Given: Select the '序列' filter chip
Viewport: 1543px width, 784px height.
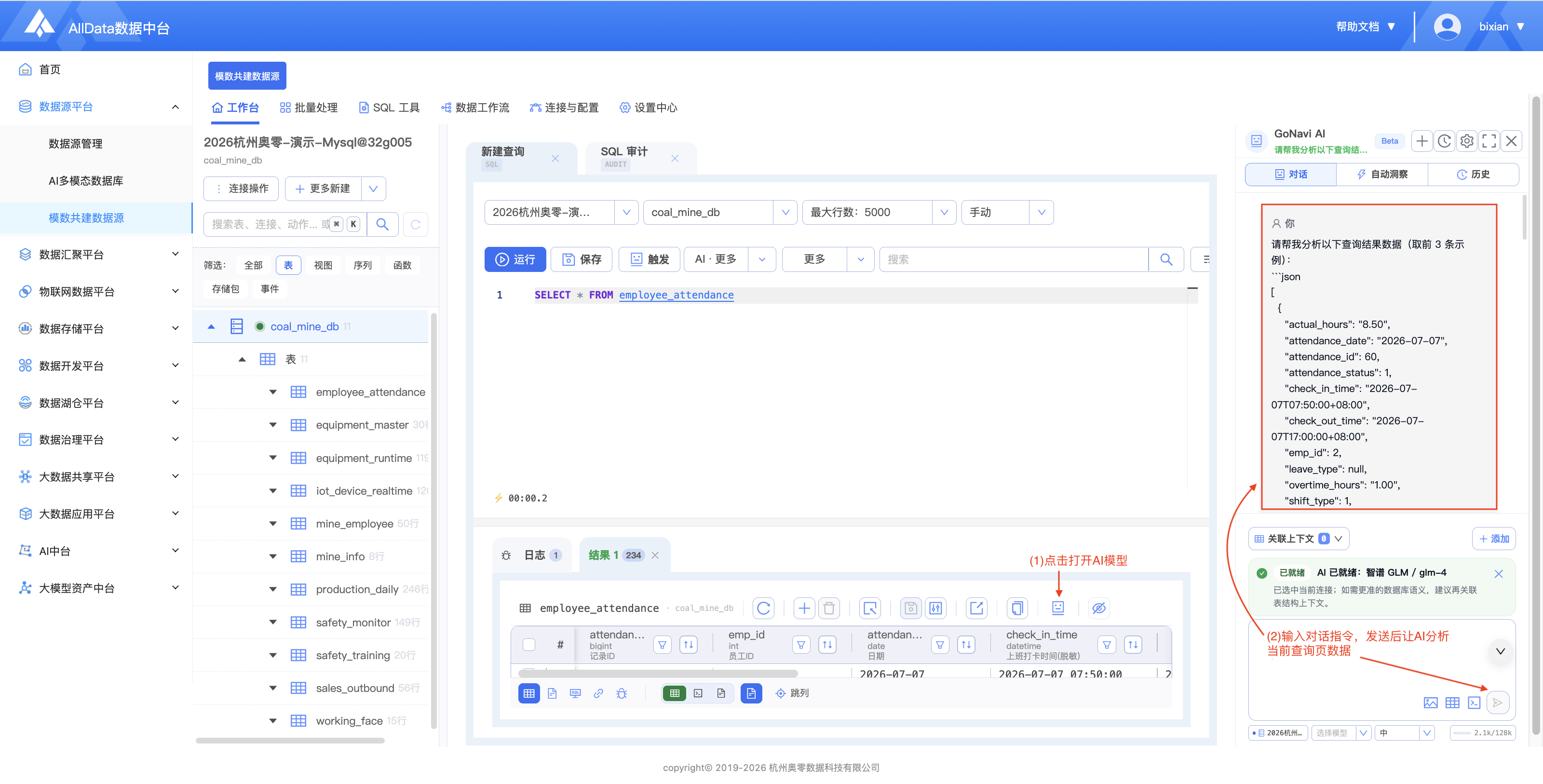Looking at the screenshot, I should pos(363,265).
